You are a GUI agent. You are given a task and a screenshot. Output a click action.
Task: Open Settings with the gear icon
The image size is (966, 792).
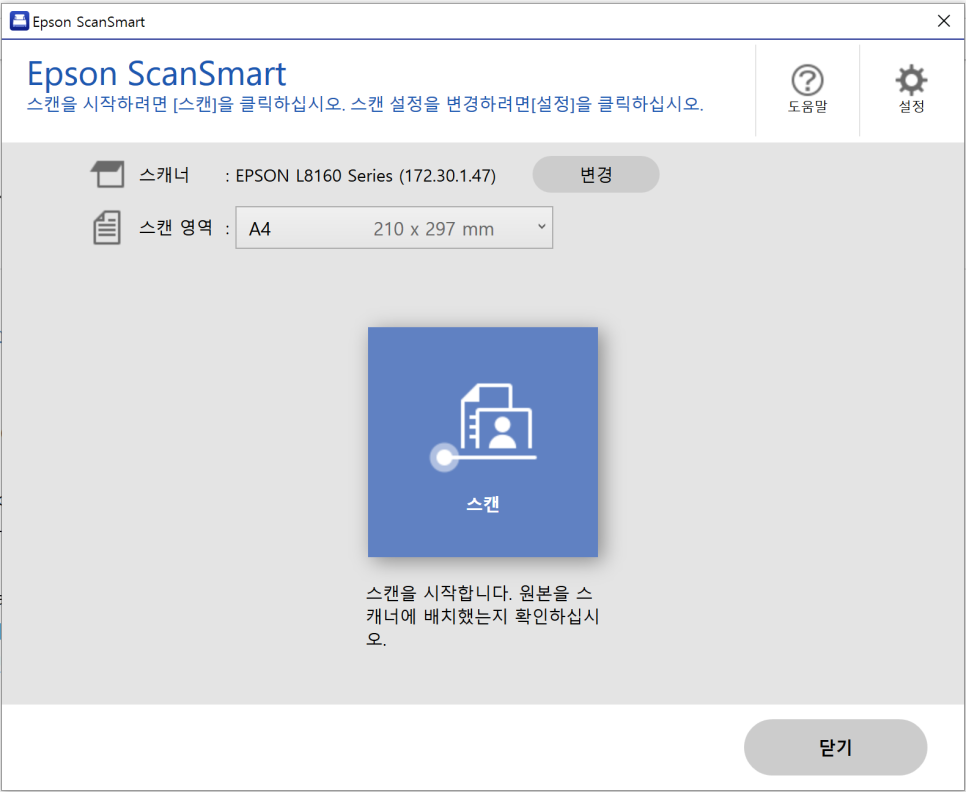coord(909,78)
